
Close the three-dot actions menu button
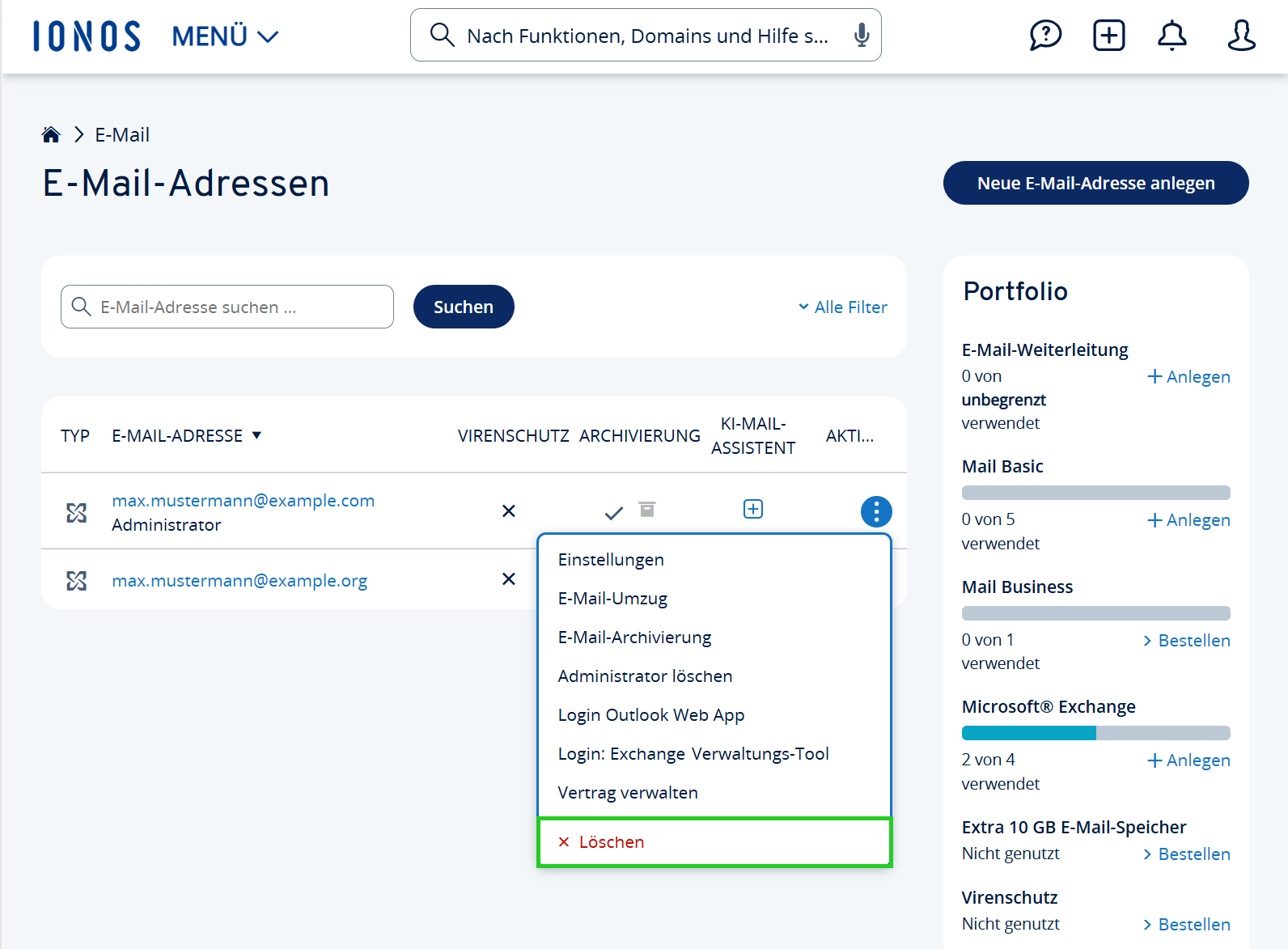(x=876, y=511)
